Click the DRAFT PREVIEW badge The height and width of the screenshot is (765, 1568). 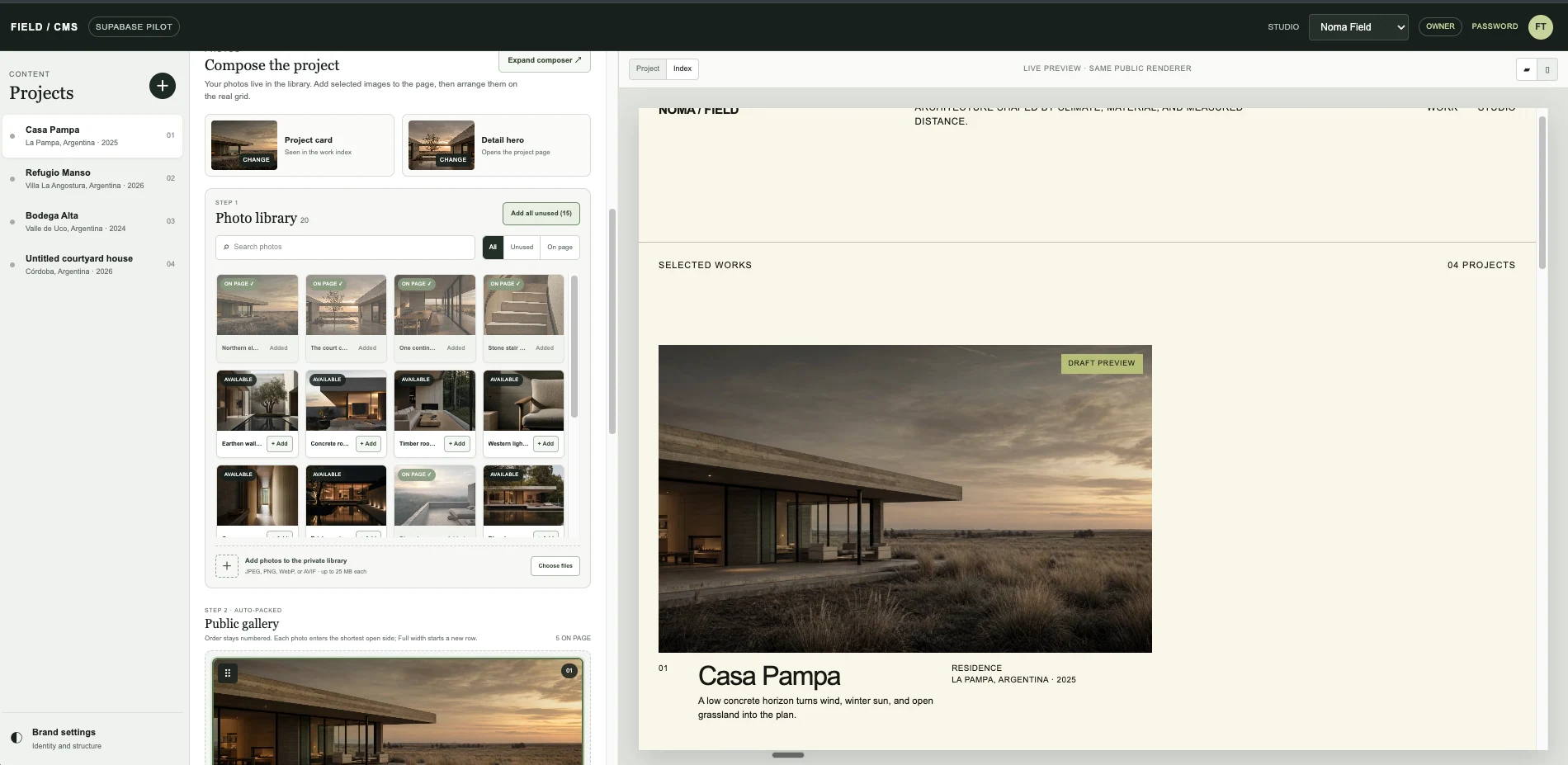[x=1102, y=363]
